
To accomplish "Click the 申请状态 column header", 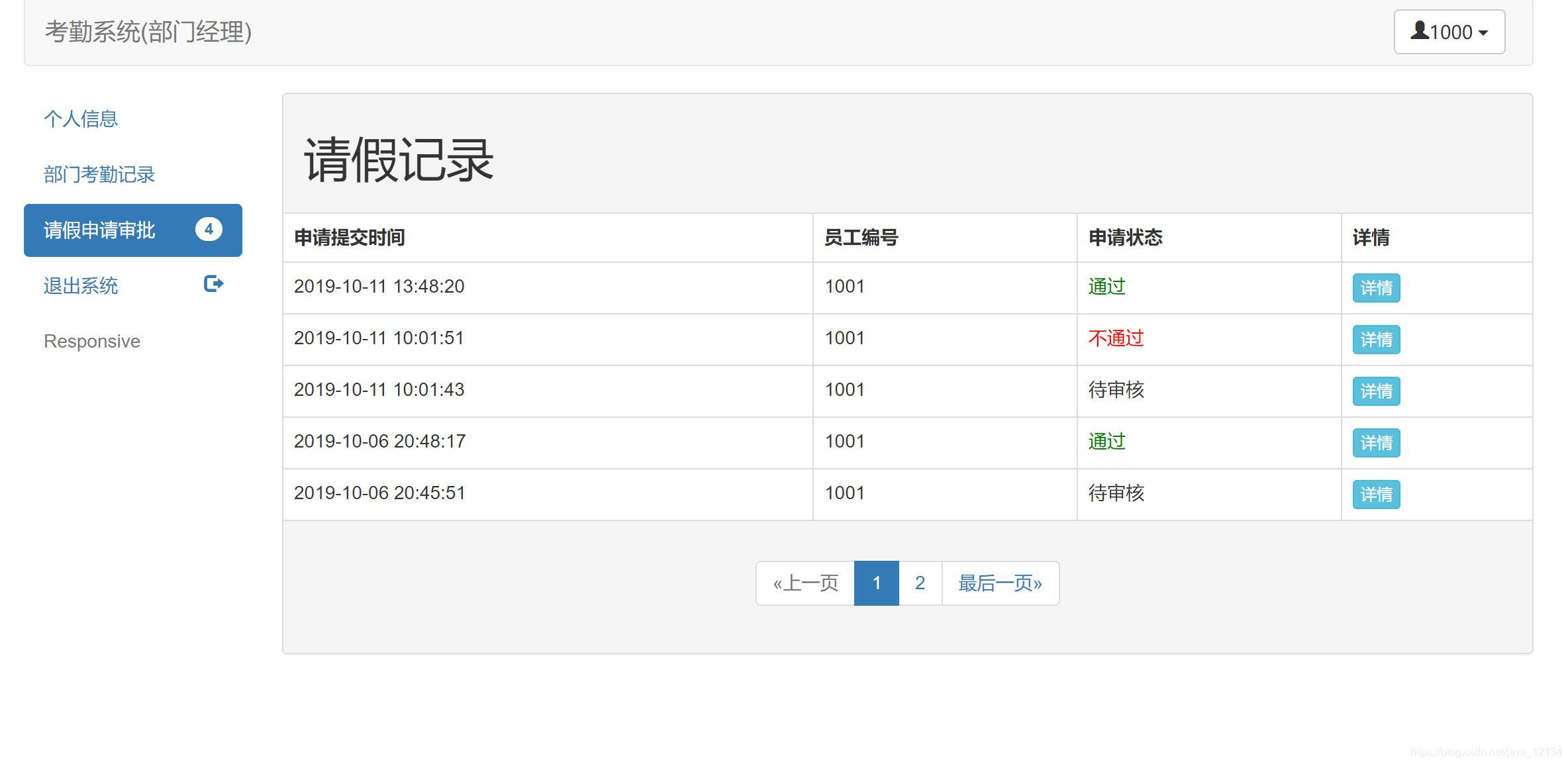I will click(1125, 238).
